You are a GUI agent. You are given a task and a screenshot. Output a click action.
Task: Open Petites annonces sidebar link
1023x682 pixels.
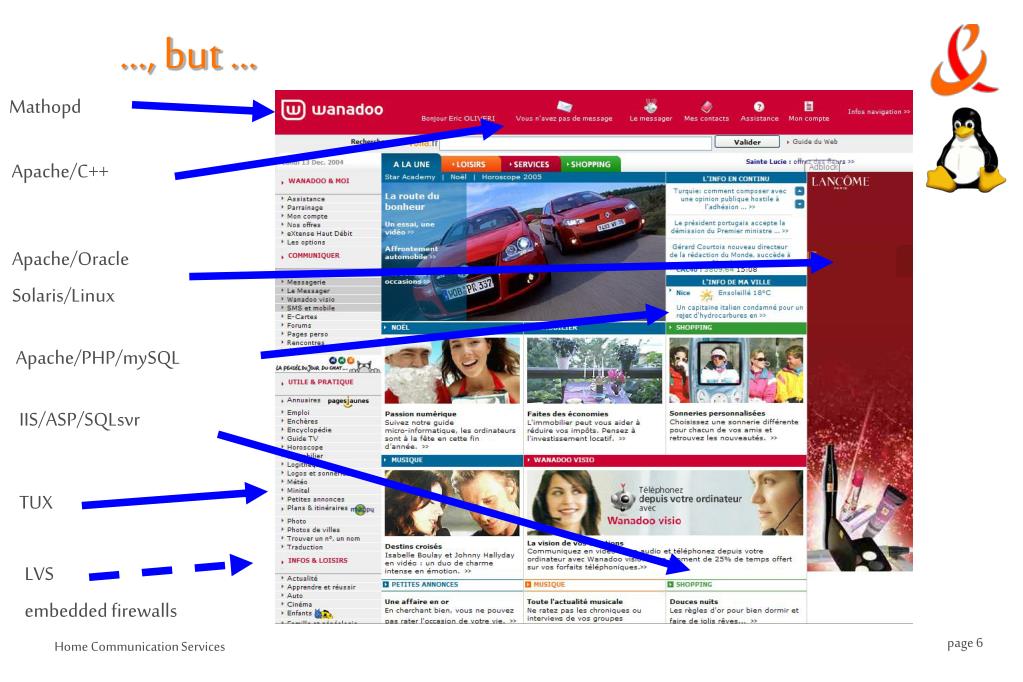(x=315, y=499)
